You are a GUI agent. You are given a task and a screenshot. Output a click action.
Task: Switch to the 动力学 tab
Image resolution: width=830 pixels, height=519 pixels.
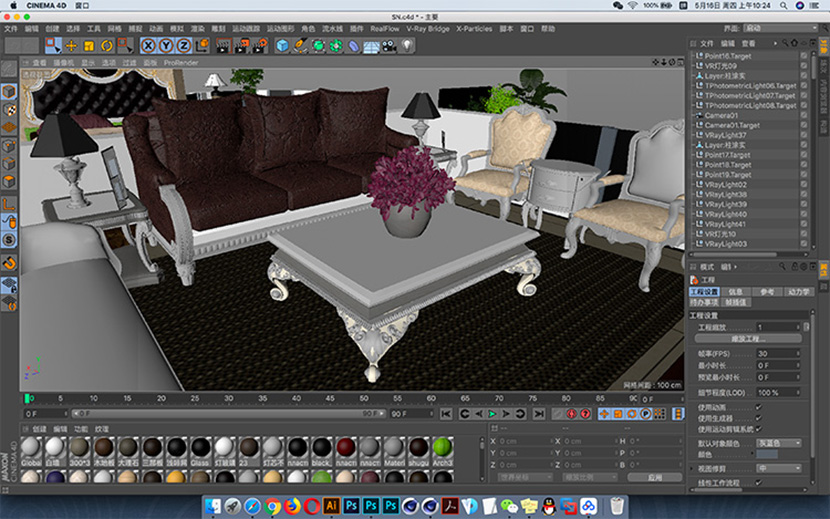800,291
